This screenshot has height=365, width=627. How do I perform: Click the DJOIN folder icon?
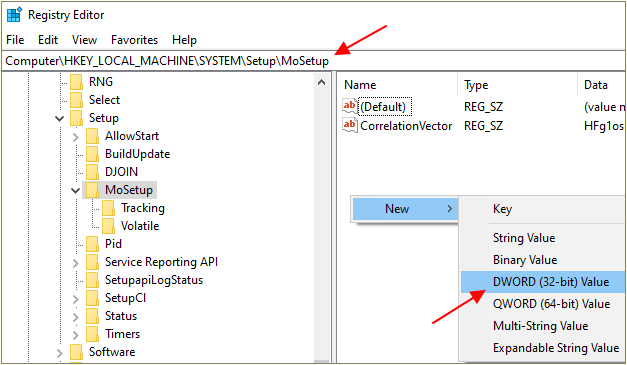coord(92,172)
